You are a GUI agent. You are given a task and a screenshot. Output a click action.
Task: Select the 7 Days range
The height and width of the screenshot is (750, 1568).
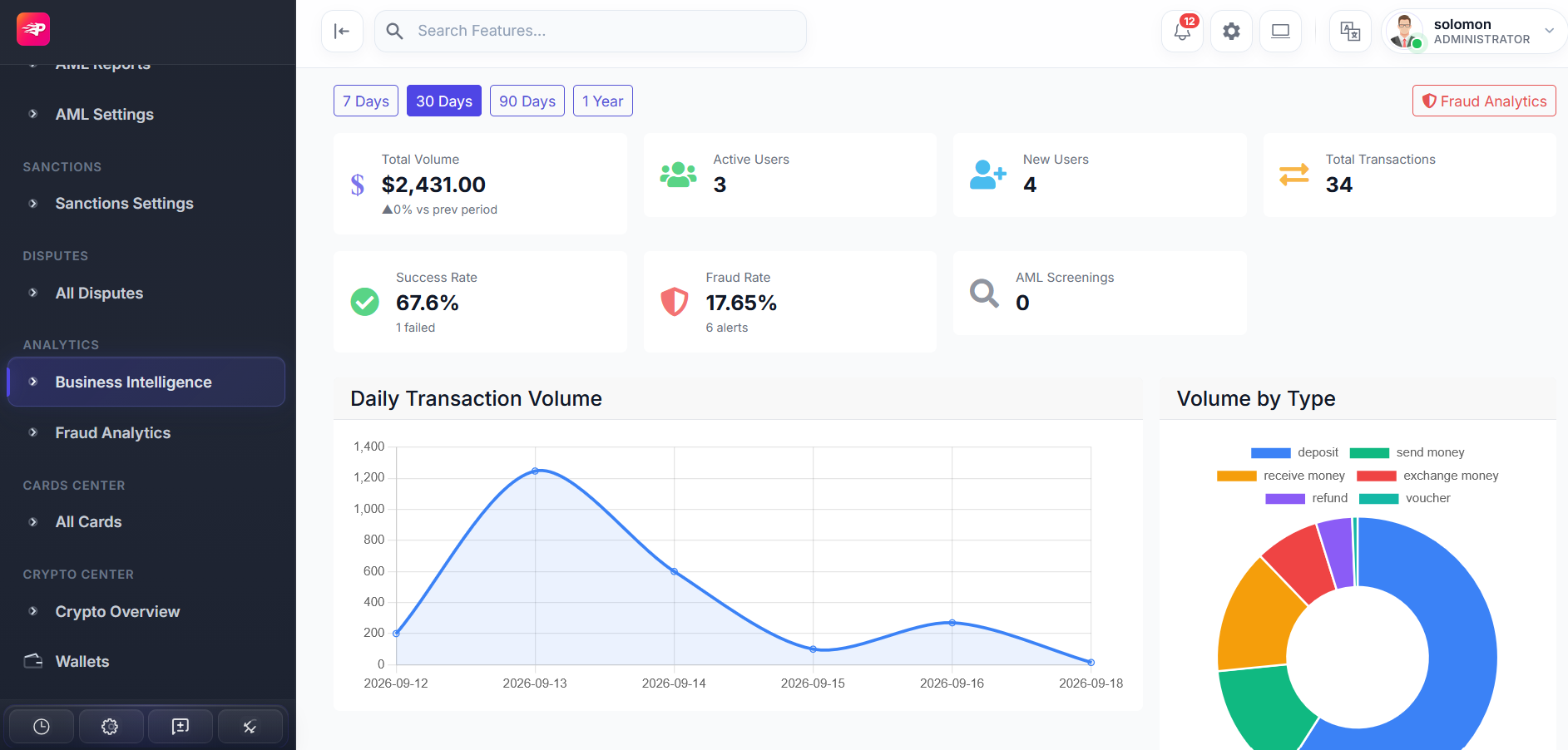366,101
